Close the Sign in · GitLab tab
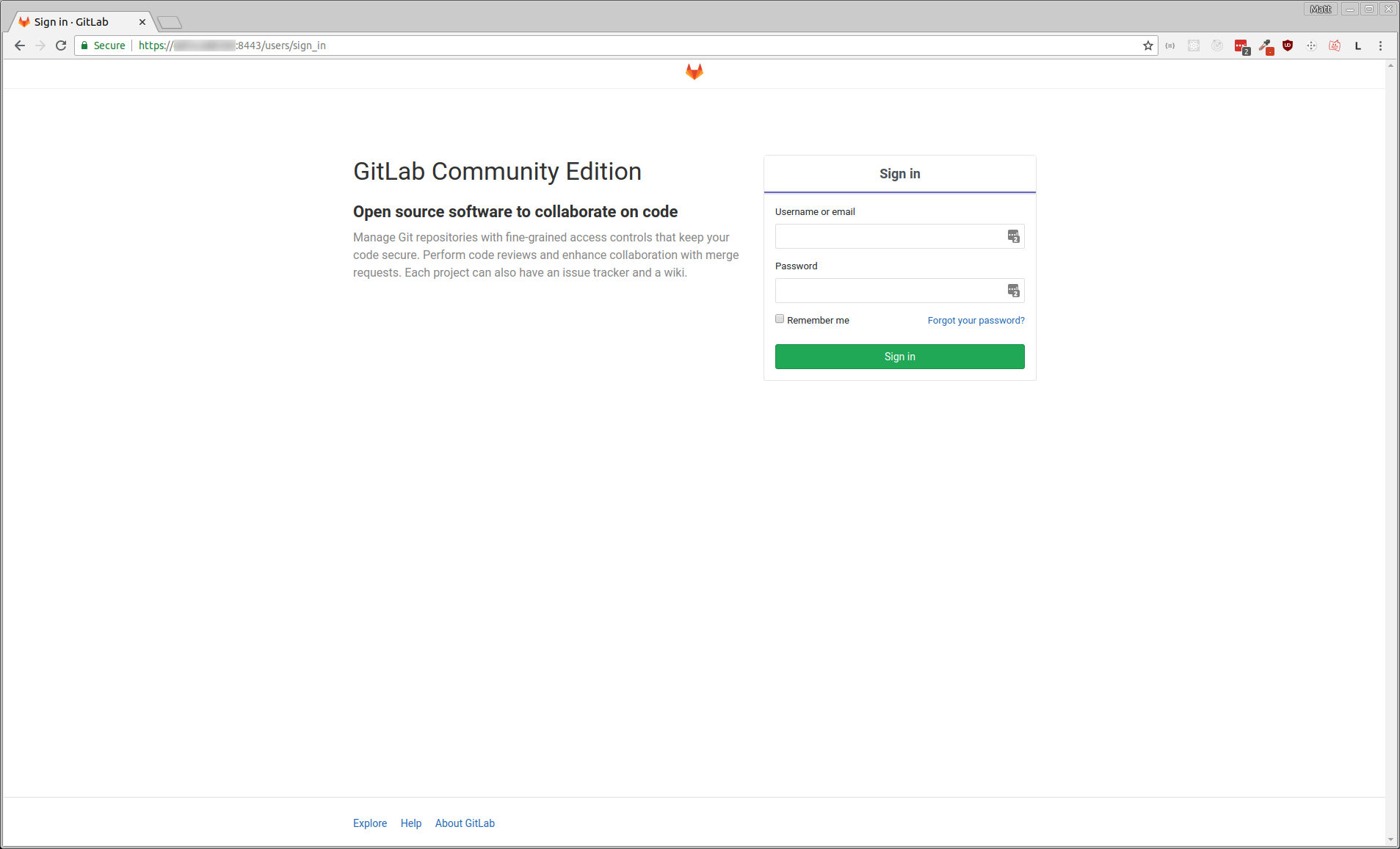Screen dimensions: 1400x849 coord(142,22)
